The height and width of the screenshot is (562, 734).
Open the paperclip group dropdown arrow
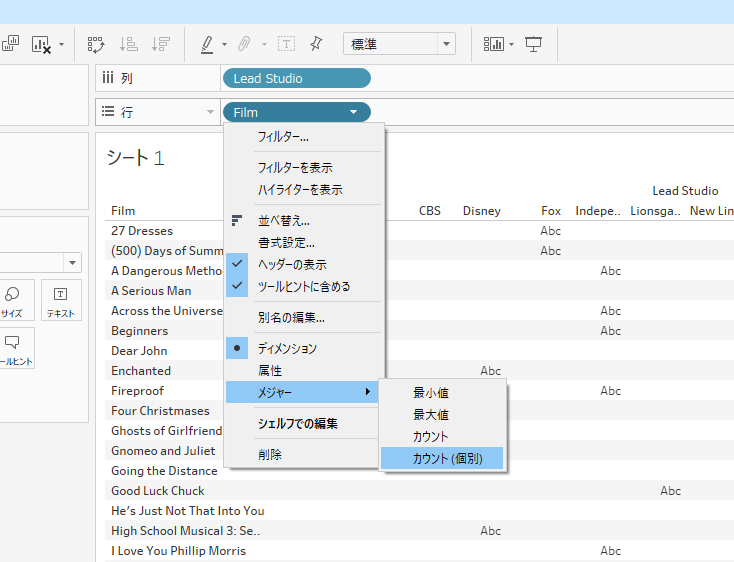click(264, 44)
